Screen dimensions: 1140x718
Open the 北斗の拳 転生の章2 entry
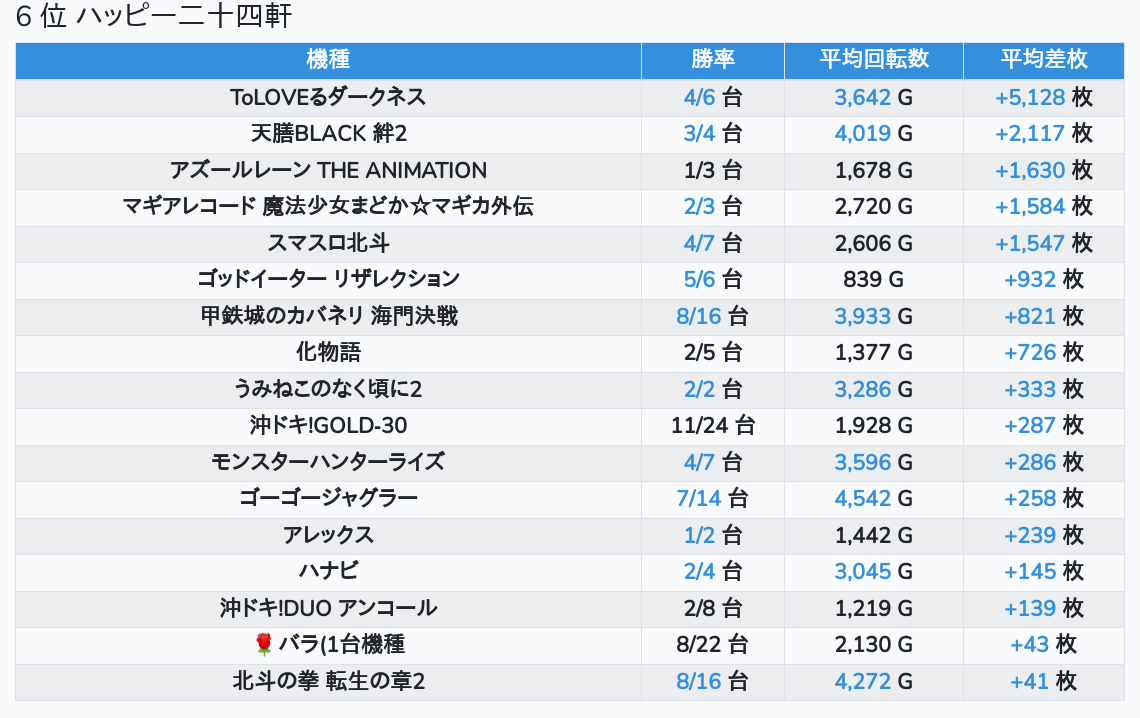328,681
